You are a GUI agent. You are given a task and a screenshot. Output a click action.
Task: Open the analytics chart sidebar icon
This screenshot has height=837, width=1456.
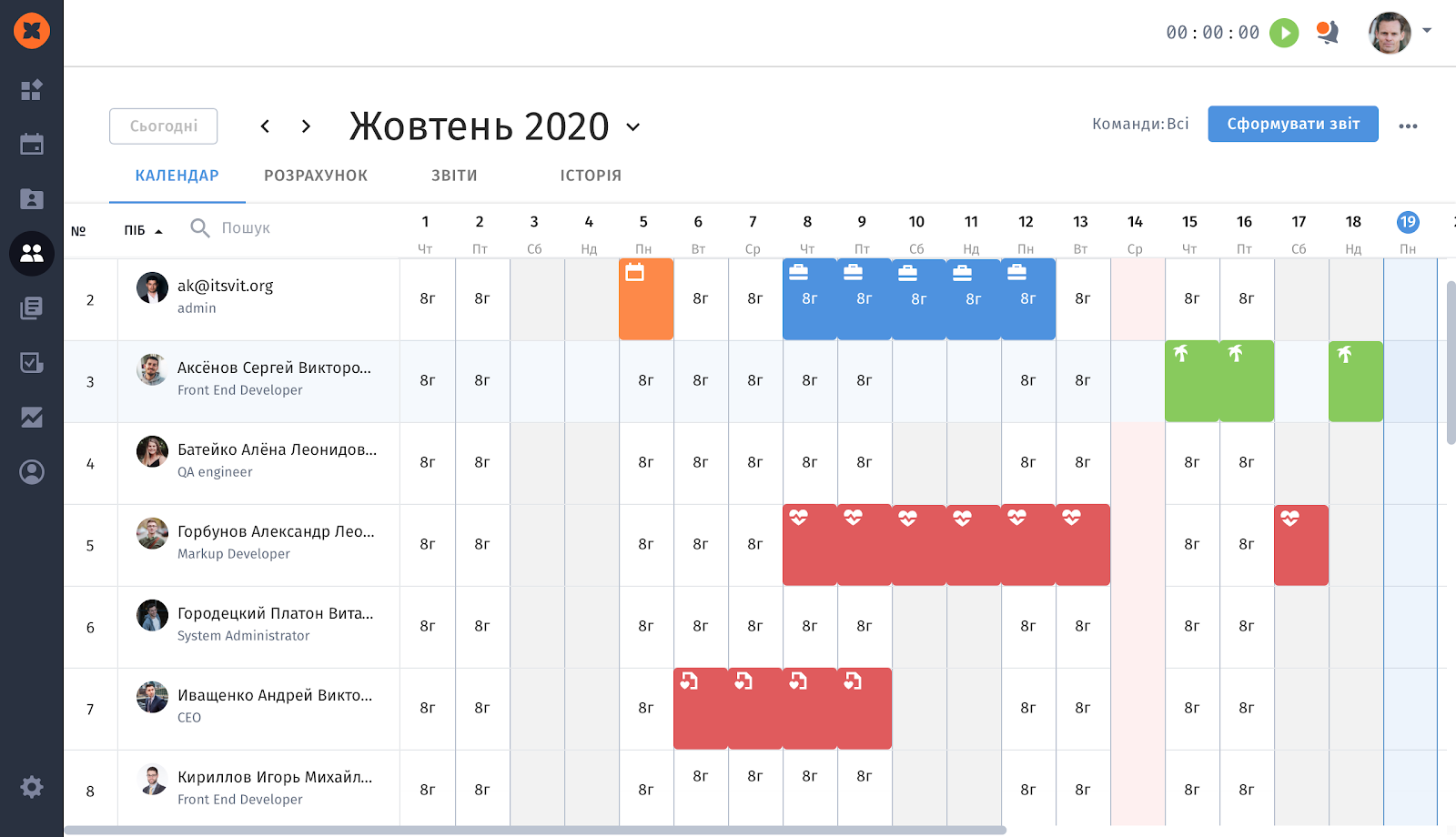tap(32, 417)
